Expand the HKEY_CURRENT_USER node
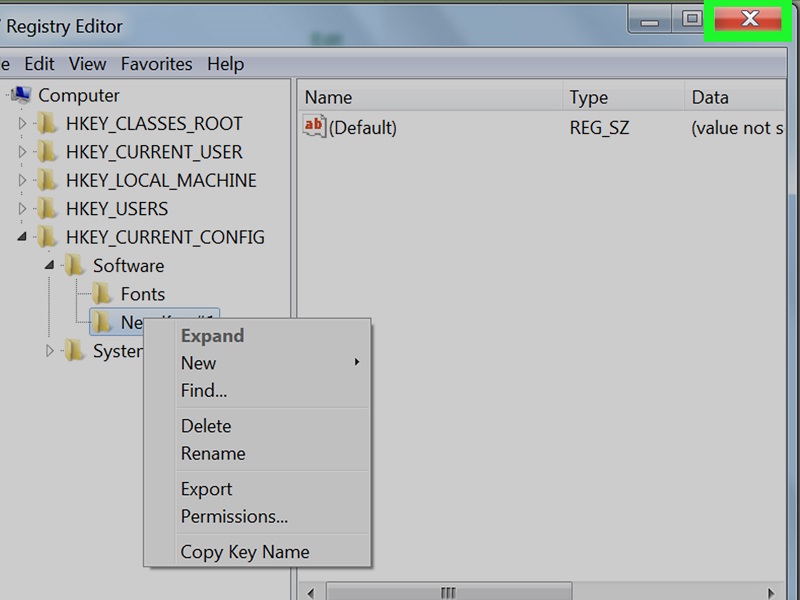The height and width of the screenshot is (600, 800). tap(22, 152)
